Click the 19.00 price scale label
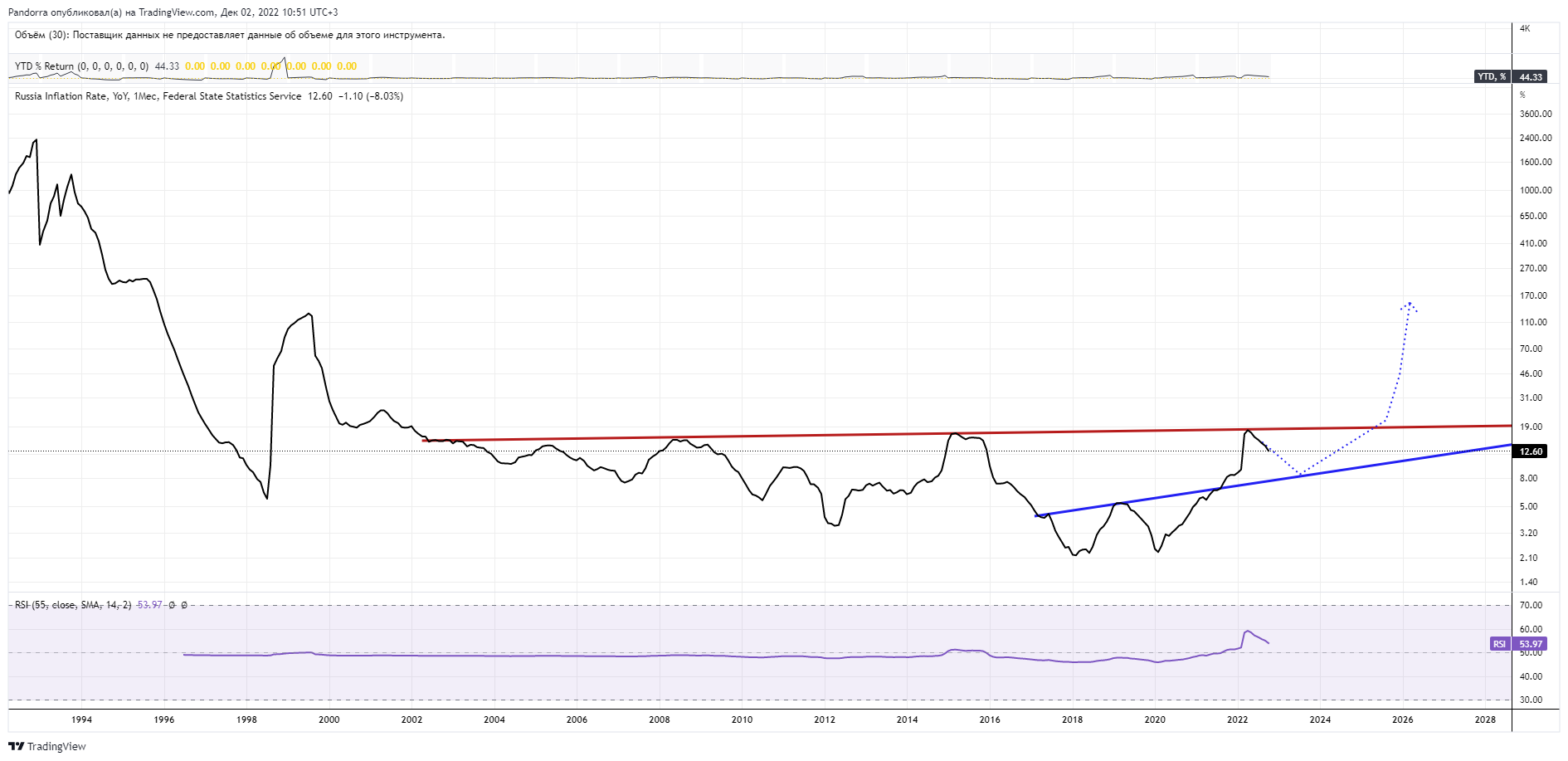The height and width of the screenshot is (761, 1568). tap(1531, 427)
